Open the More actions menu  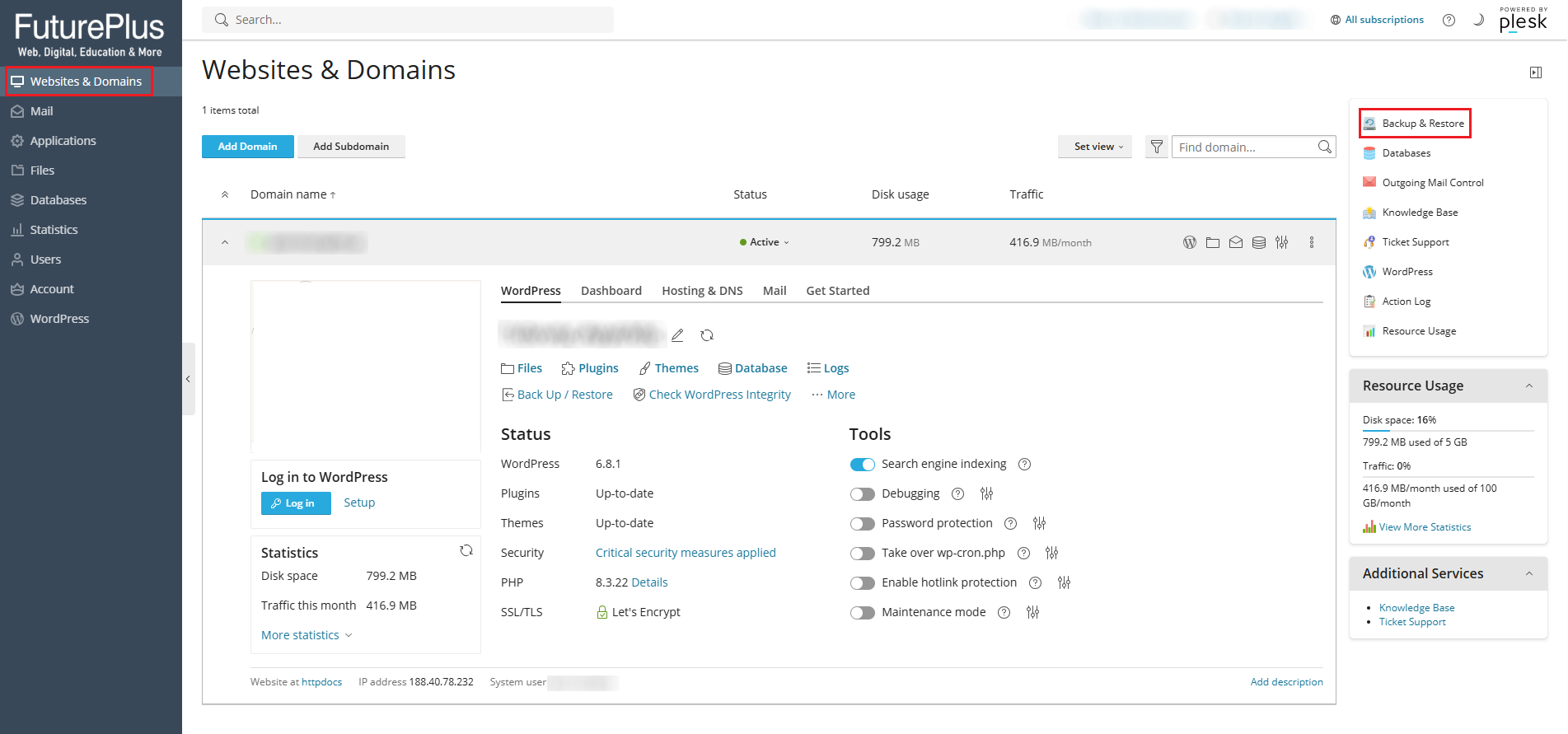[x=833, y=395]
